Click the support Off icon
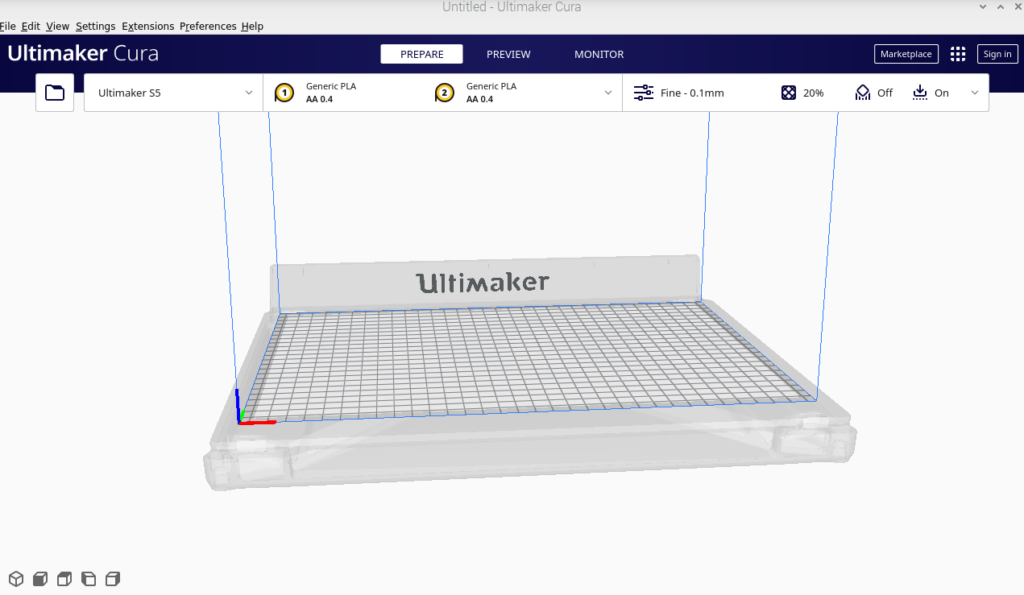Viewport: 1024px width, 595px height. coord(863,93)
